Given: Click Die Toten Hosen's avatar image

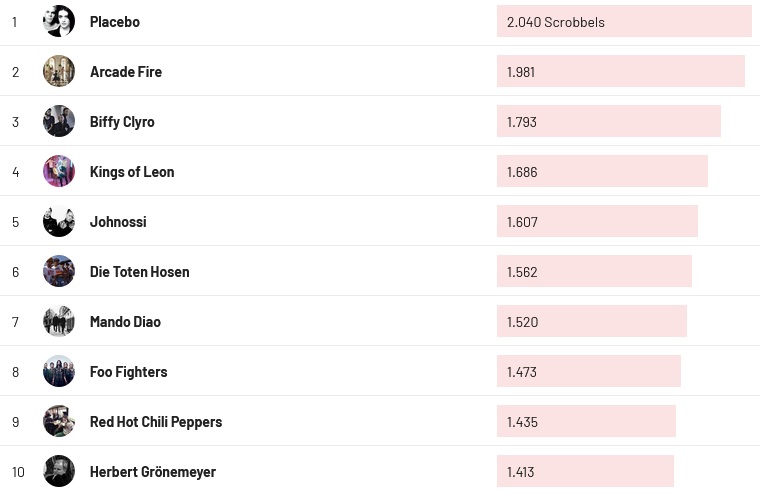Looking at the screenshot, I should [59, 271].
